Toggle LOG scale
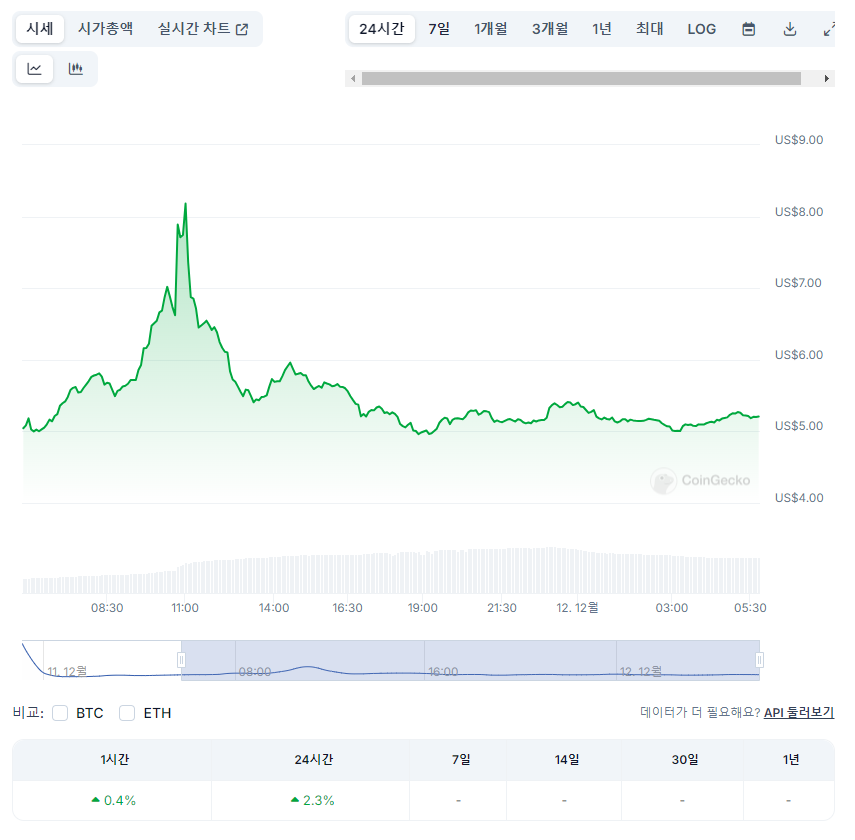 pyautogui.click(x=701, y=29)
